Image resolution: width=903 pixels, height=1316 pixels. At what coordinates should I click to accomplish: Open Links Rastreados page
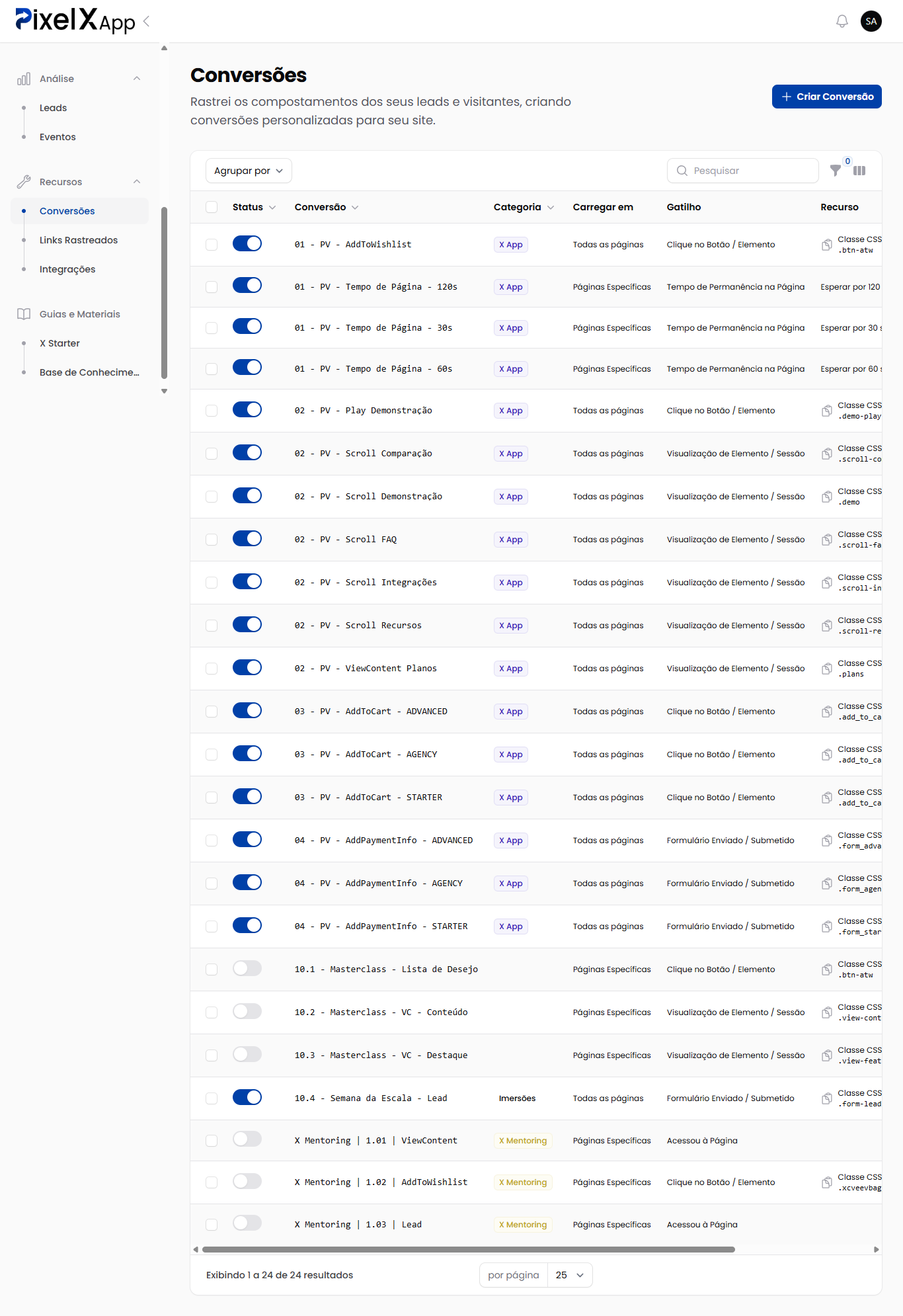pos(79,240)
